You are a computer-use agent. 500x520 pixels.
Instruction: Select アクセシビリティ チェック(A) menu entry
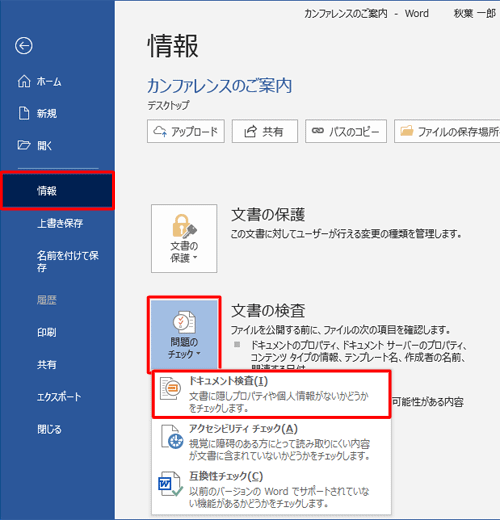(271, 442)
